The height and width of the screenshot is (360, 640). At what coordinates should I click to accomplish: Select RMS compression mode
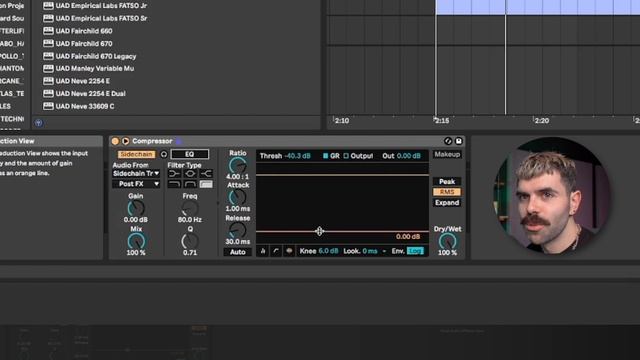point(447,192)
